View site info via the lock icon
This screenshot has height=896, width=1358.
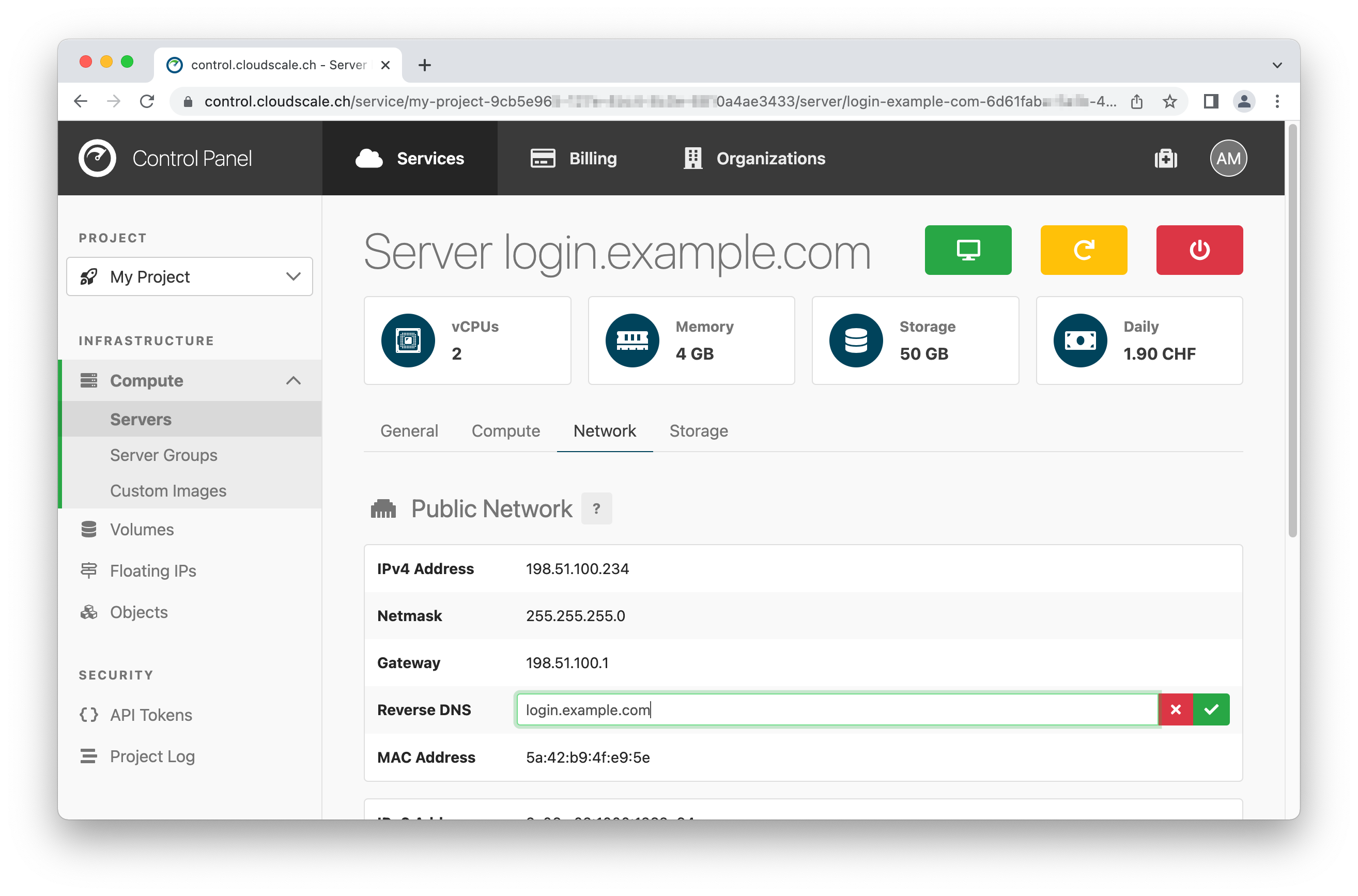[188, 102]
